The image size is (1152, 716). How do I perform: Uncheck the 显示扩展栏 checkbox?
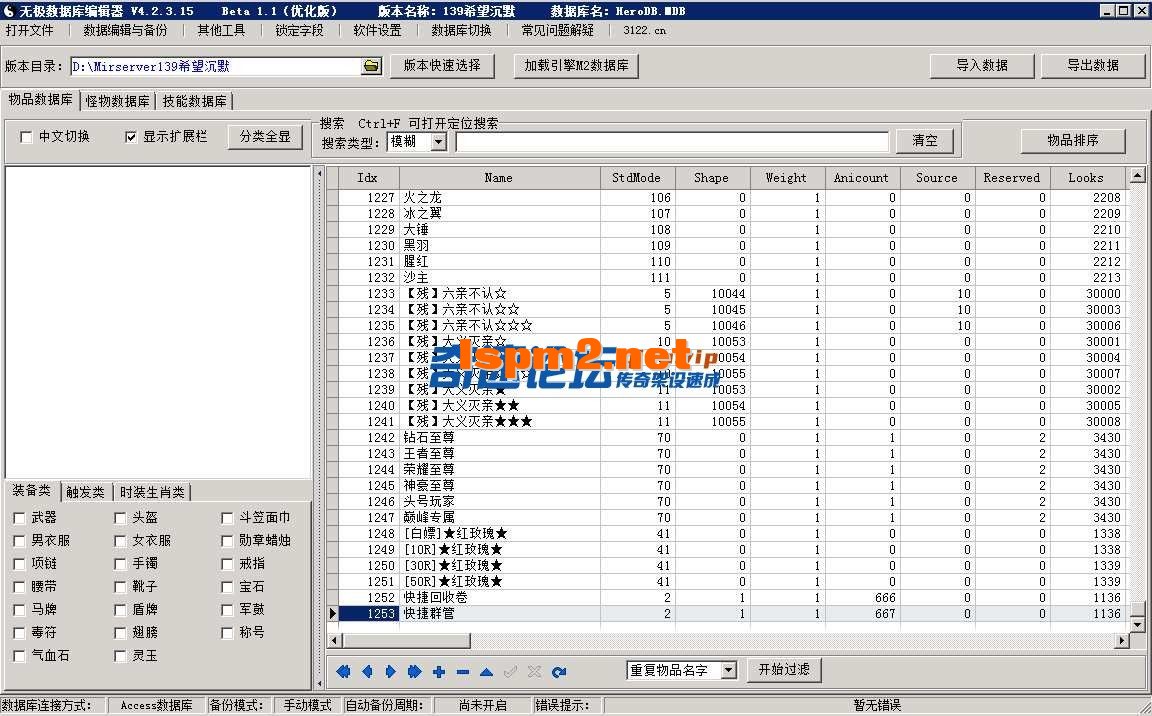(x=131, y=137)
